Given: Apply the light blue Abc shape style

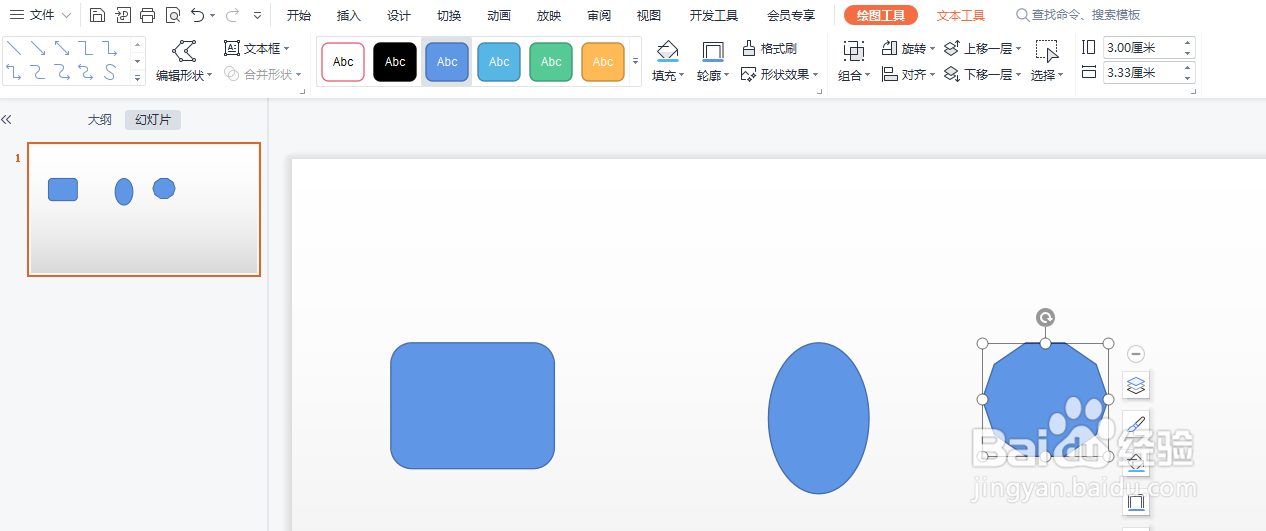Looking at the screenshot, I should (499, 62).
